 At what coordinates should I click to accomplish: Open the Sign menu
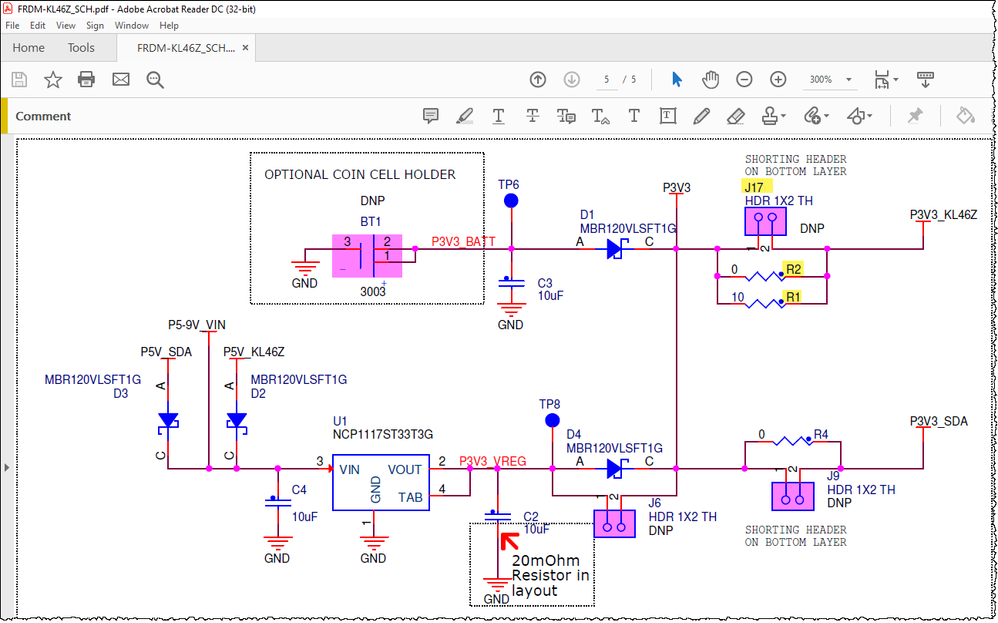(x=95, y=25)
